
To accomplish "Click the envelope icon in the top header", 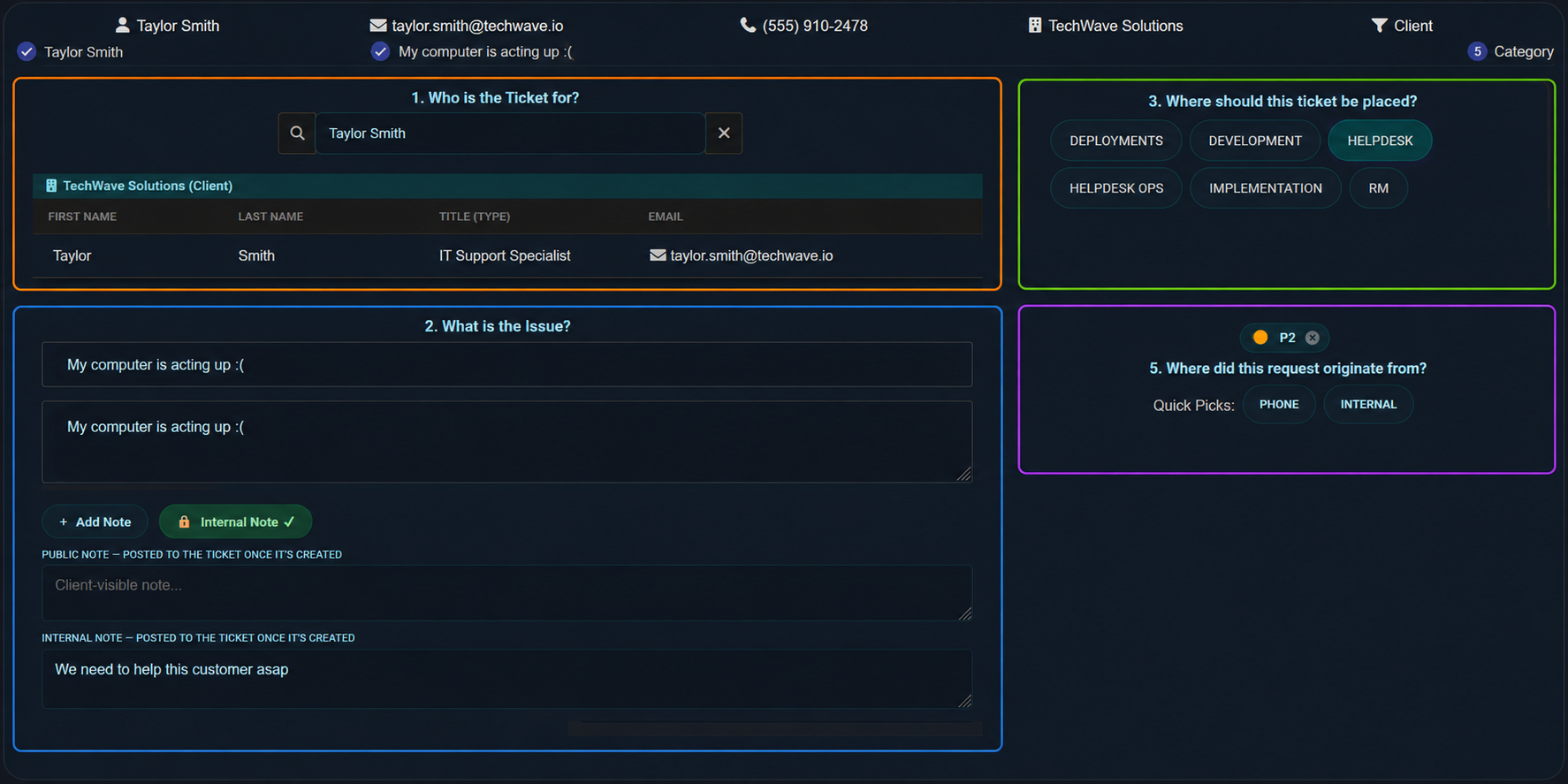I will point(378,26).
